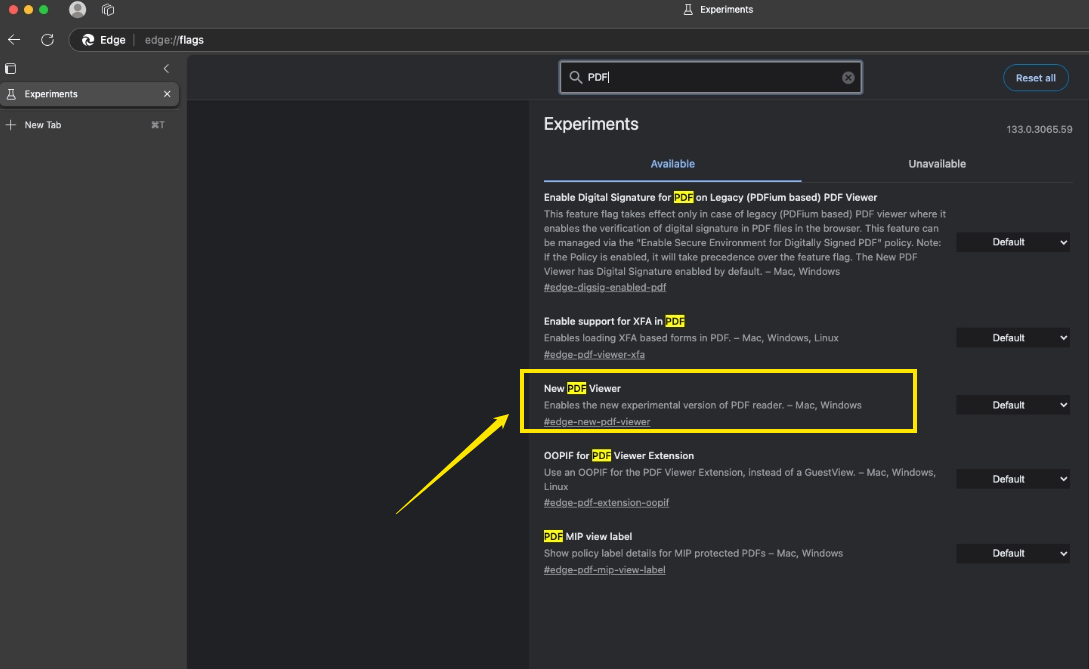The width and height of the screenshot is (1089, 669).
Task: Go back with the browser back arrow
Action: point(14,40)
